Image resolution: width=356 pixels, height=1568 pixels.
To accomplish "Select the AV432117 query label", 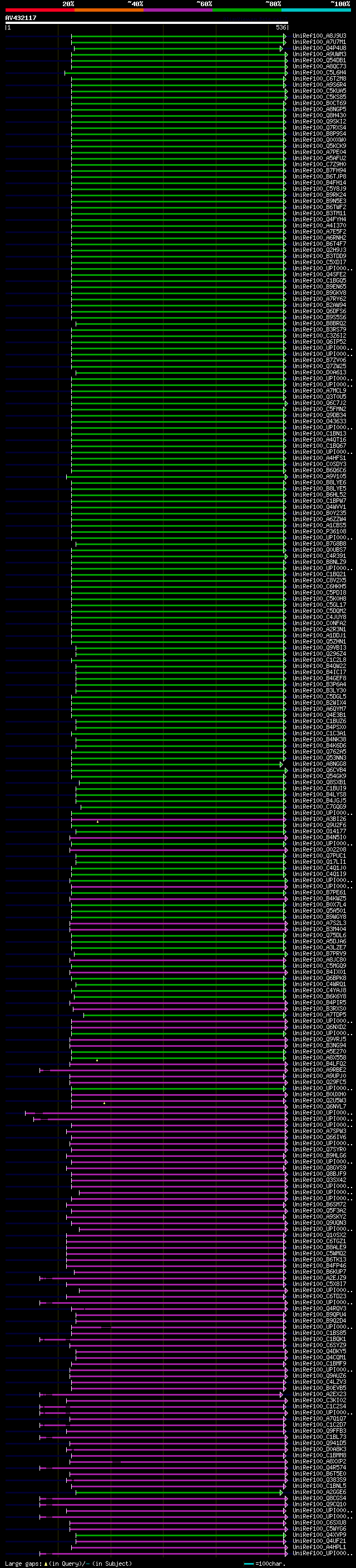I will [x=21, y=18].
